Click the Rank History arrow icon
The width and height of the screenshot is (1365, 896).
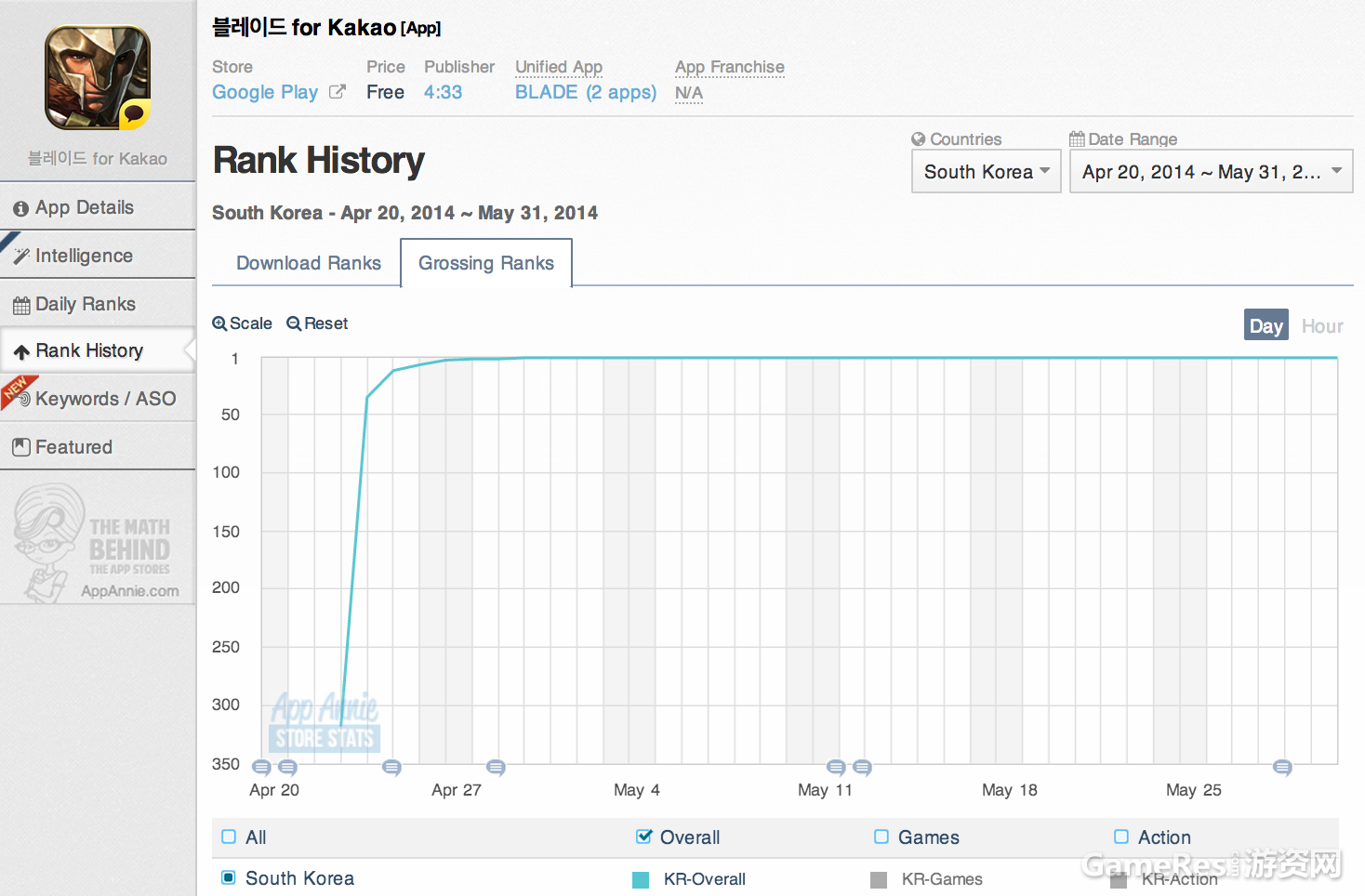(x=21, y=352)
